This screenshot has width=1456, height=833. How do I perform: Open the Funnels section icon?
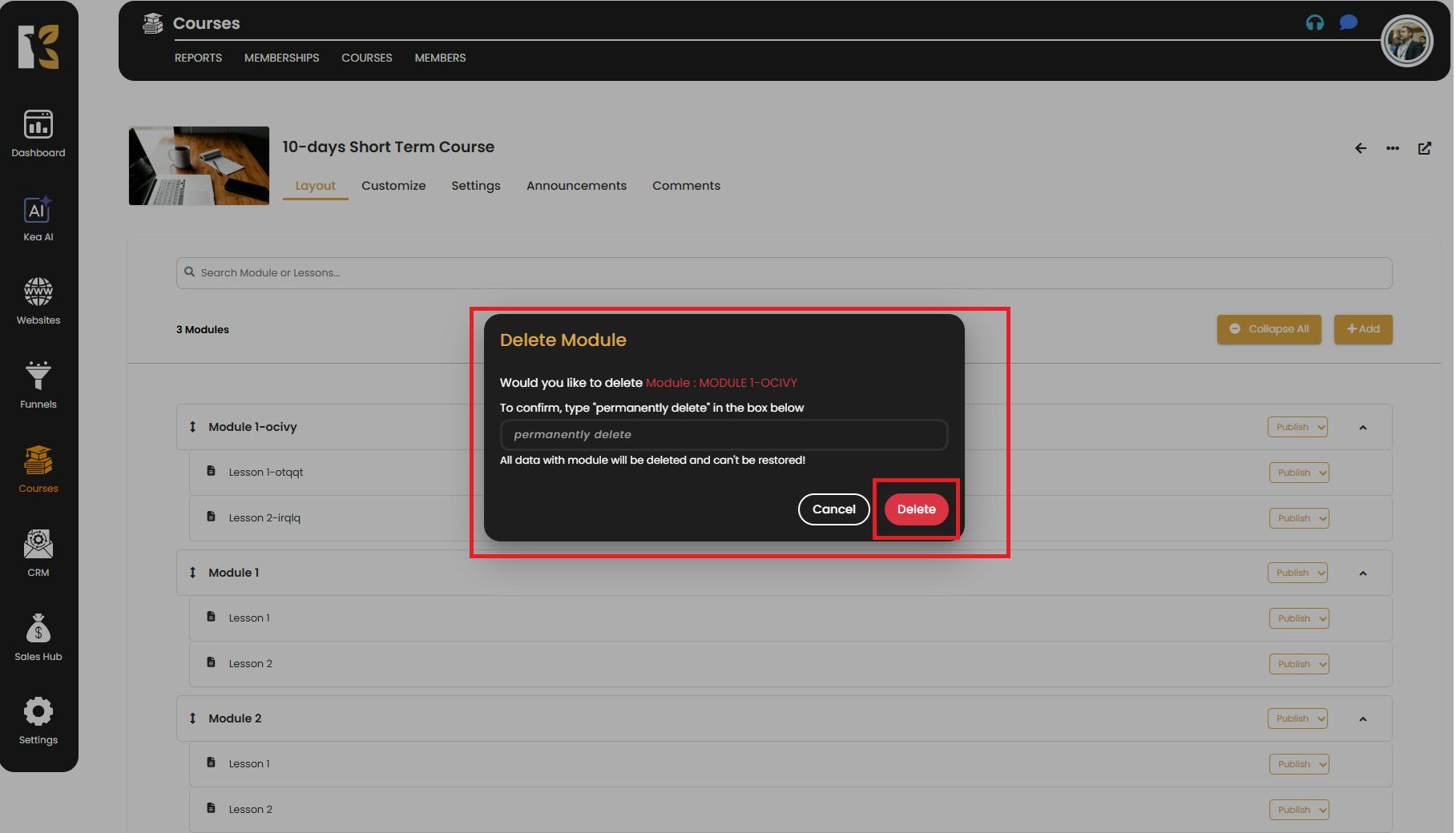(x=38, y=376)
